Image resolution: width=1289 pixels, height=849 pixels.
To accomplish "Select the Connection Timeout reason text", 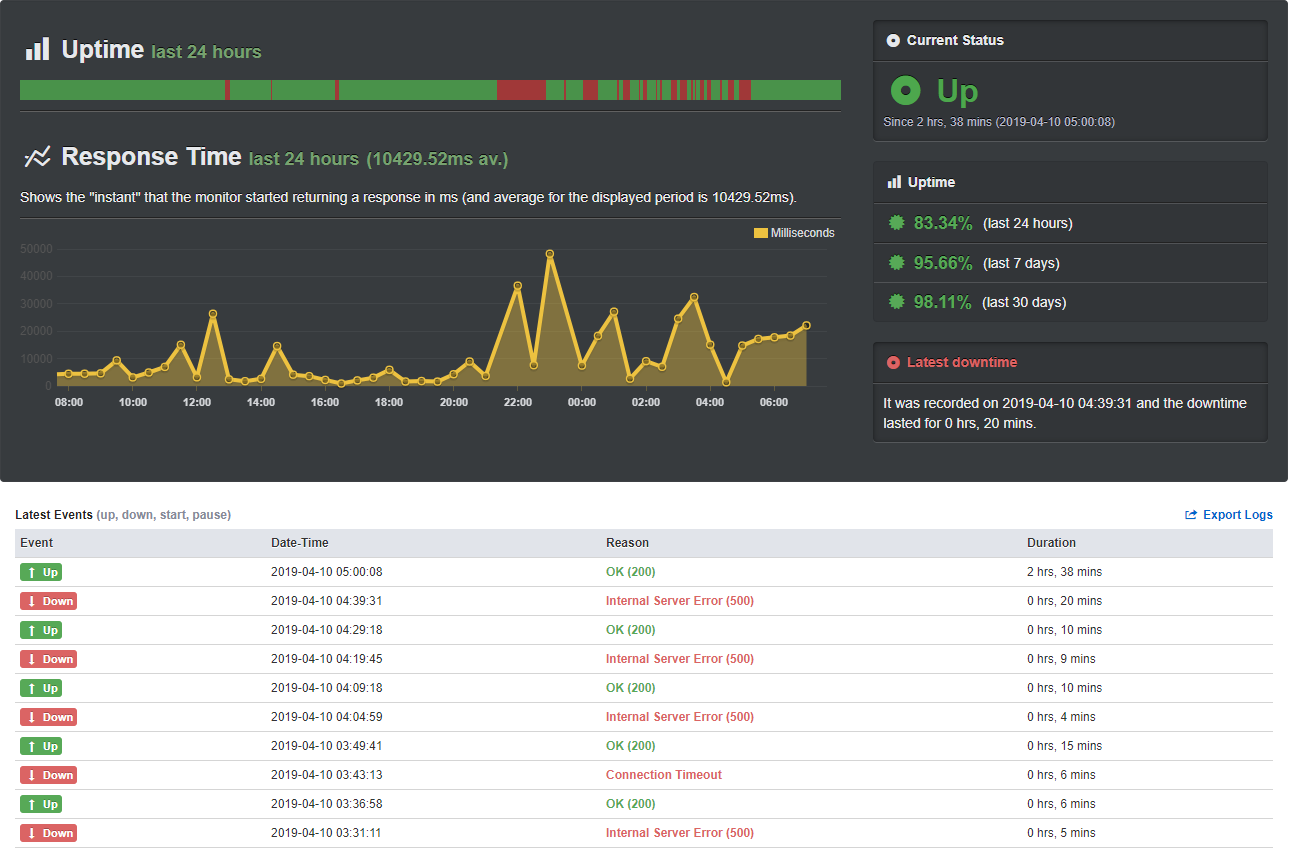I will click(664, 775).
